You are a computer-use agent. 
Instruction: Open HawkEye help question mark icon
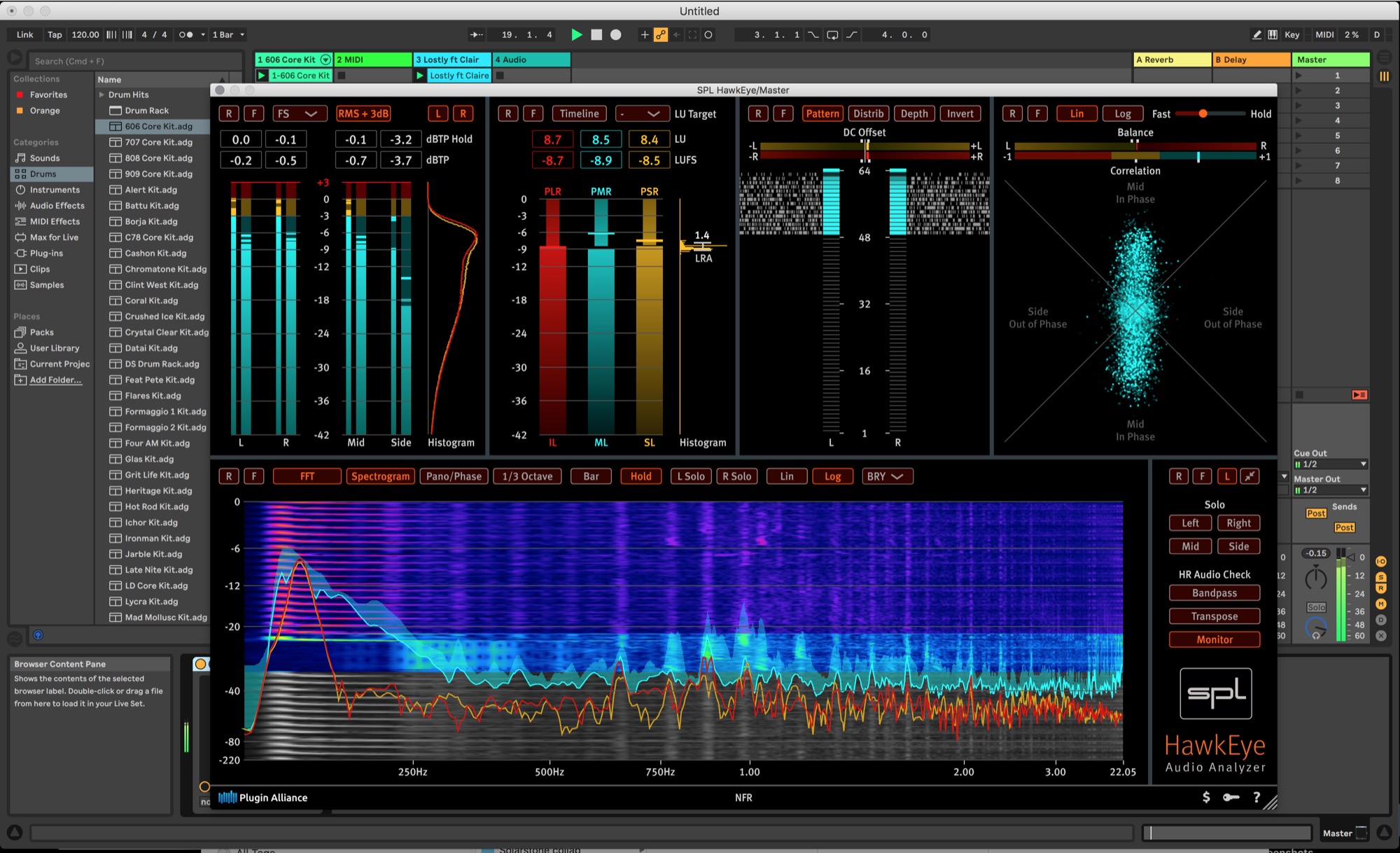(1256, 797)
